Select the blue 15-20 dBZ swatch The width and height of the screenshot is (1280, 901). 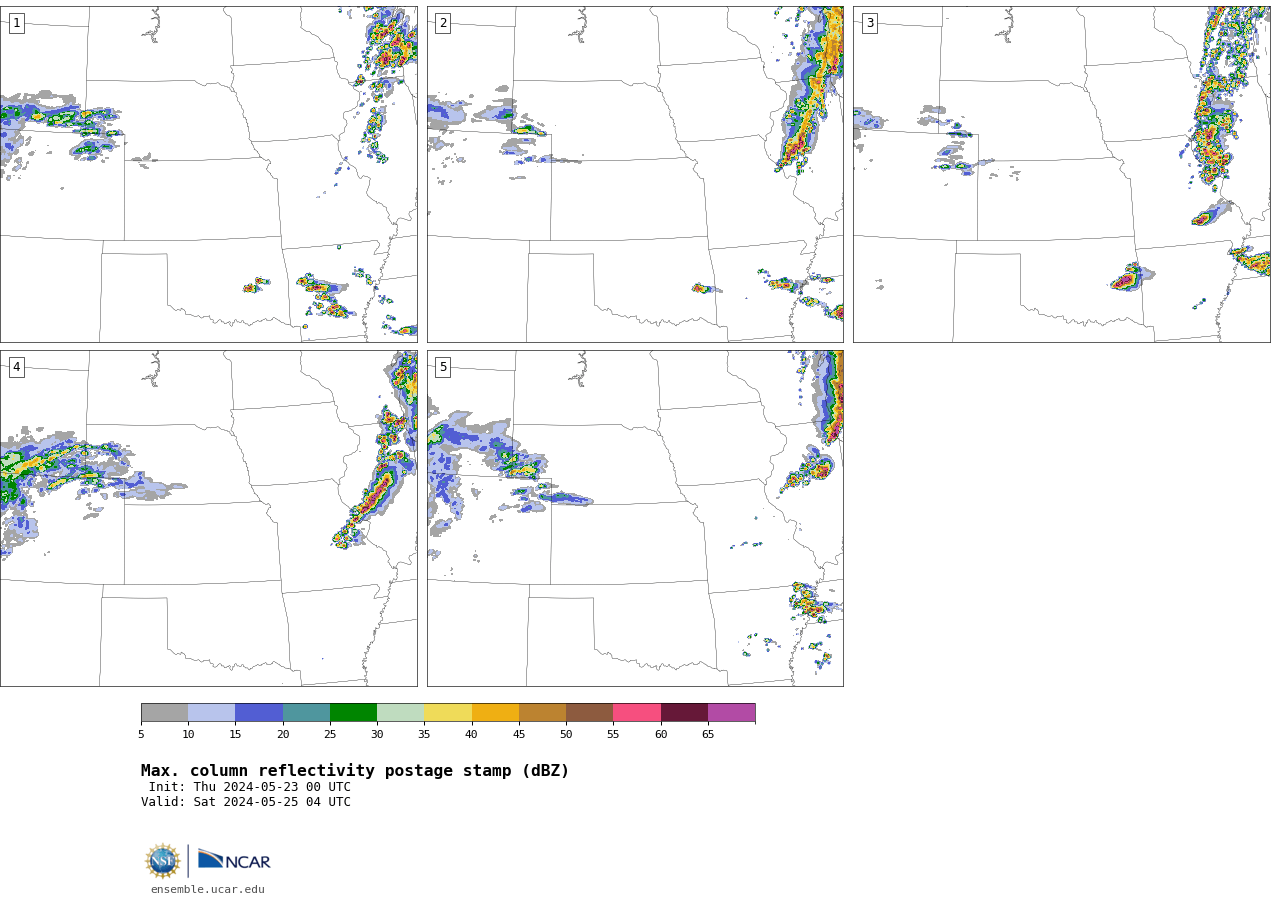[x=259, y=712]
